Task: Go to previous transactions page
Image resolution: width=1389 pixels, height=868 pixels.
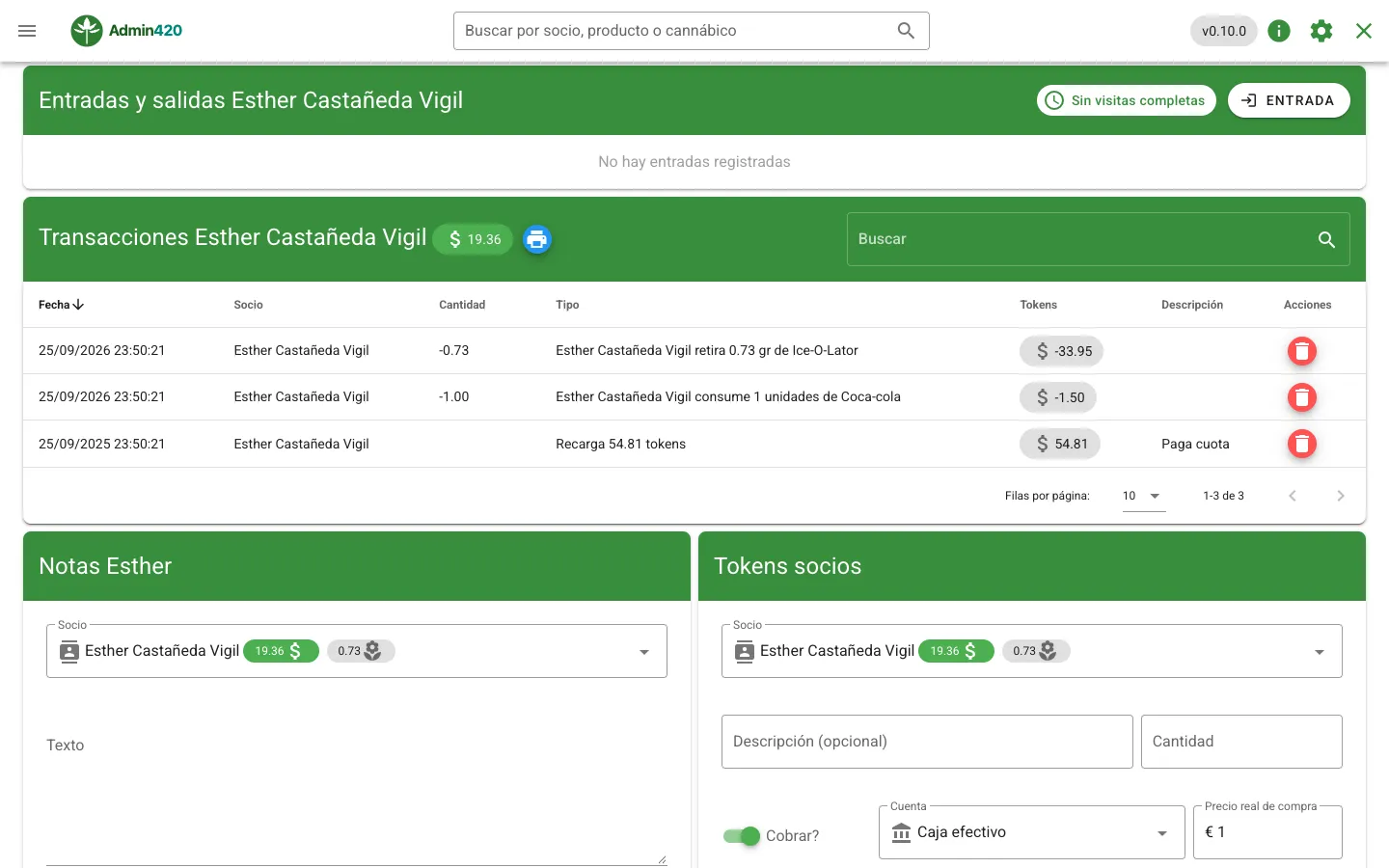Action: point(1293,496)
